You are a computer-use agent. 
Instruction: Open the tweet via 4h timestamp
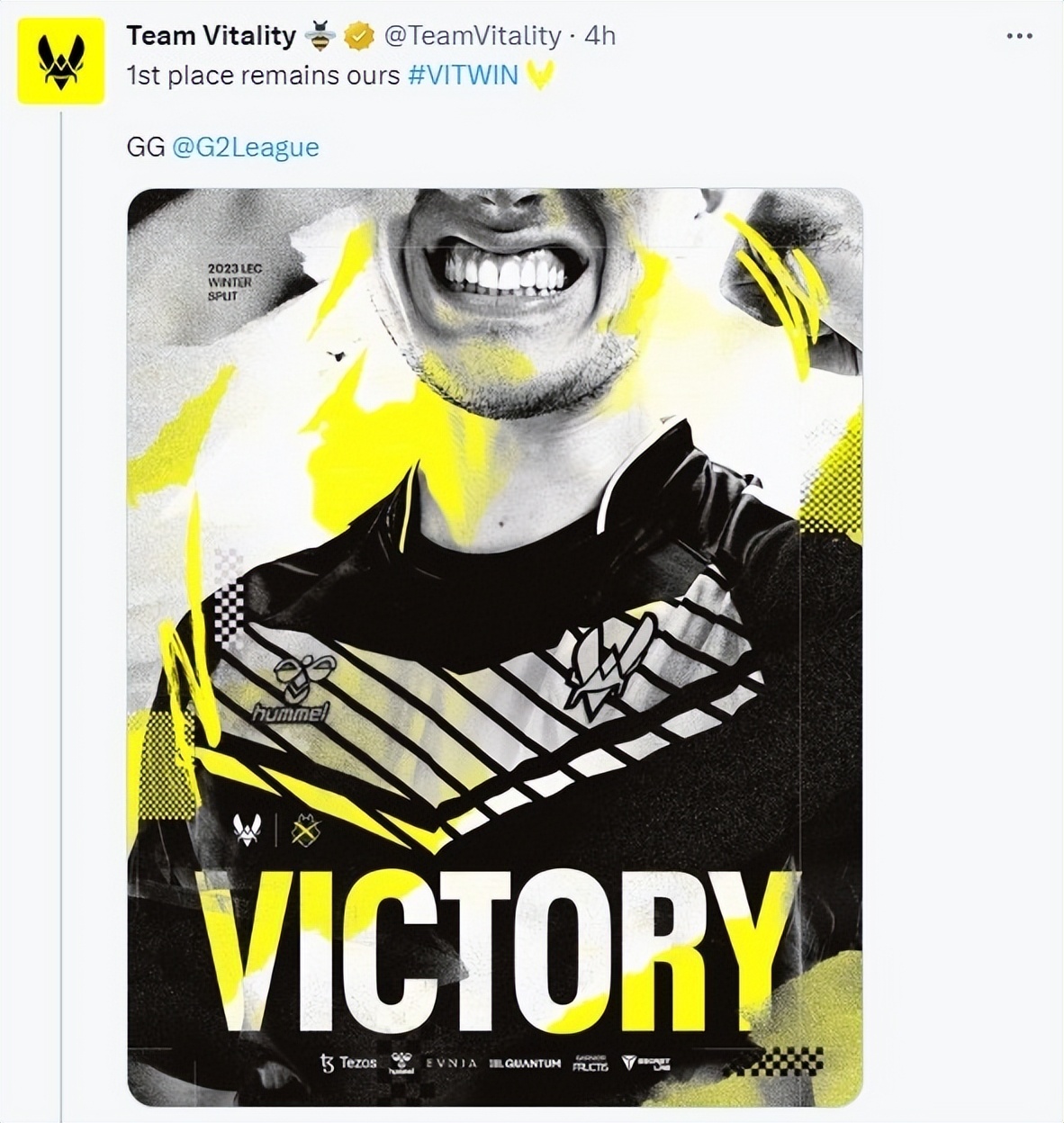pyautogui.click(x=600, y=36)
